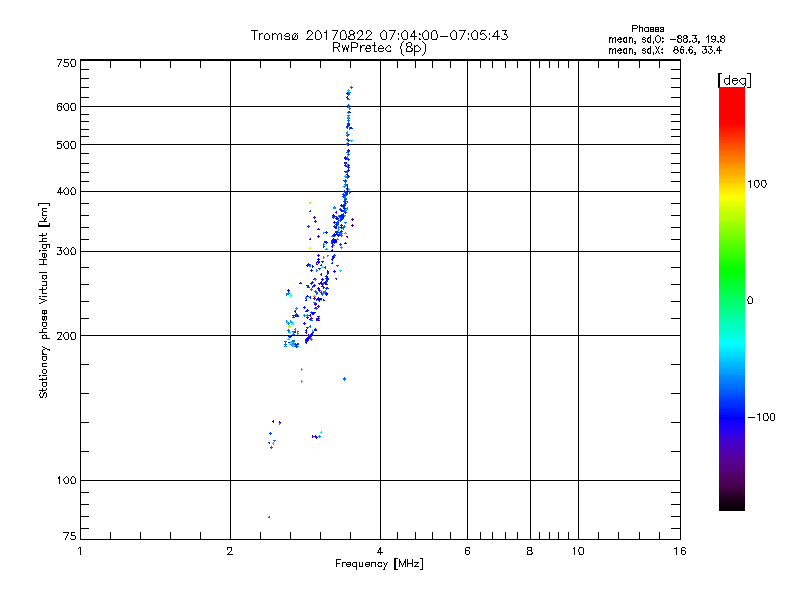
Task: Click the x-axis tick label '4'
Action: (x=380, y=551)
